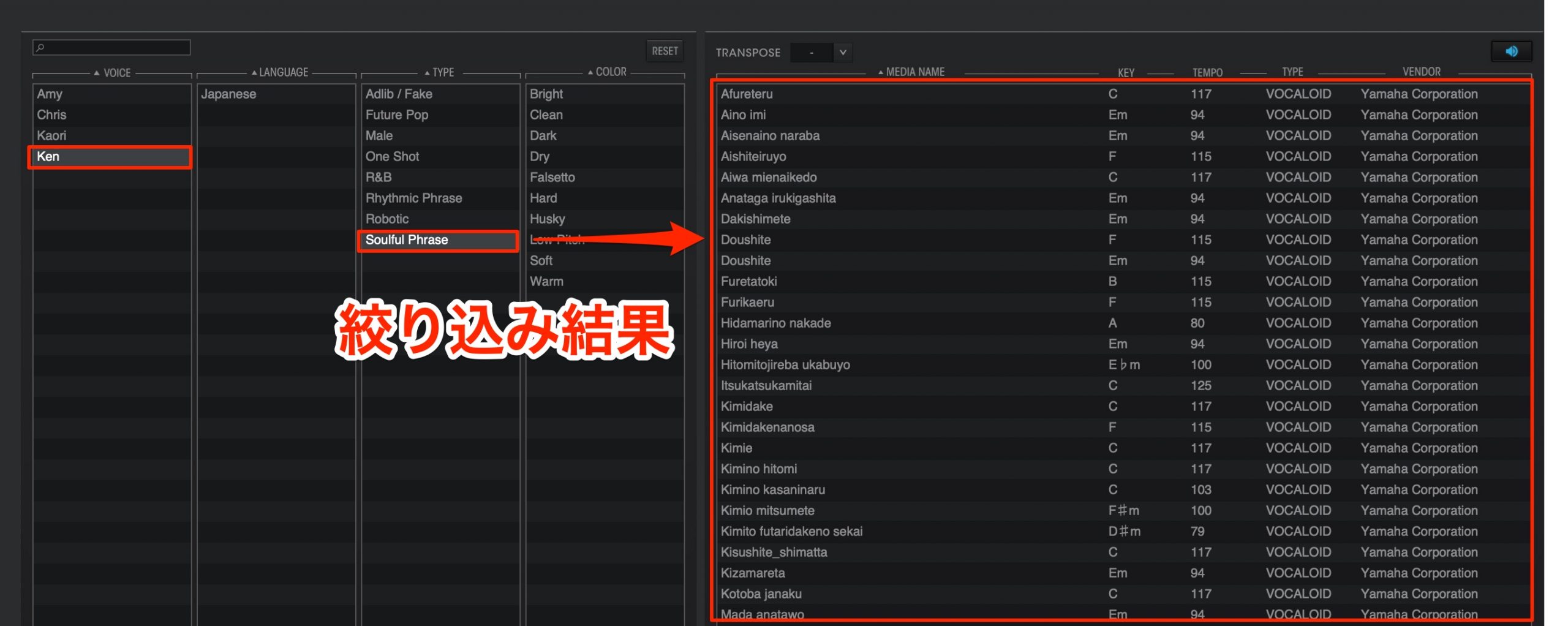Select the Ken voice
This screenshot has width=1568, height=626.
click(x=112, y=156)
